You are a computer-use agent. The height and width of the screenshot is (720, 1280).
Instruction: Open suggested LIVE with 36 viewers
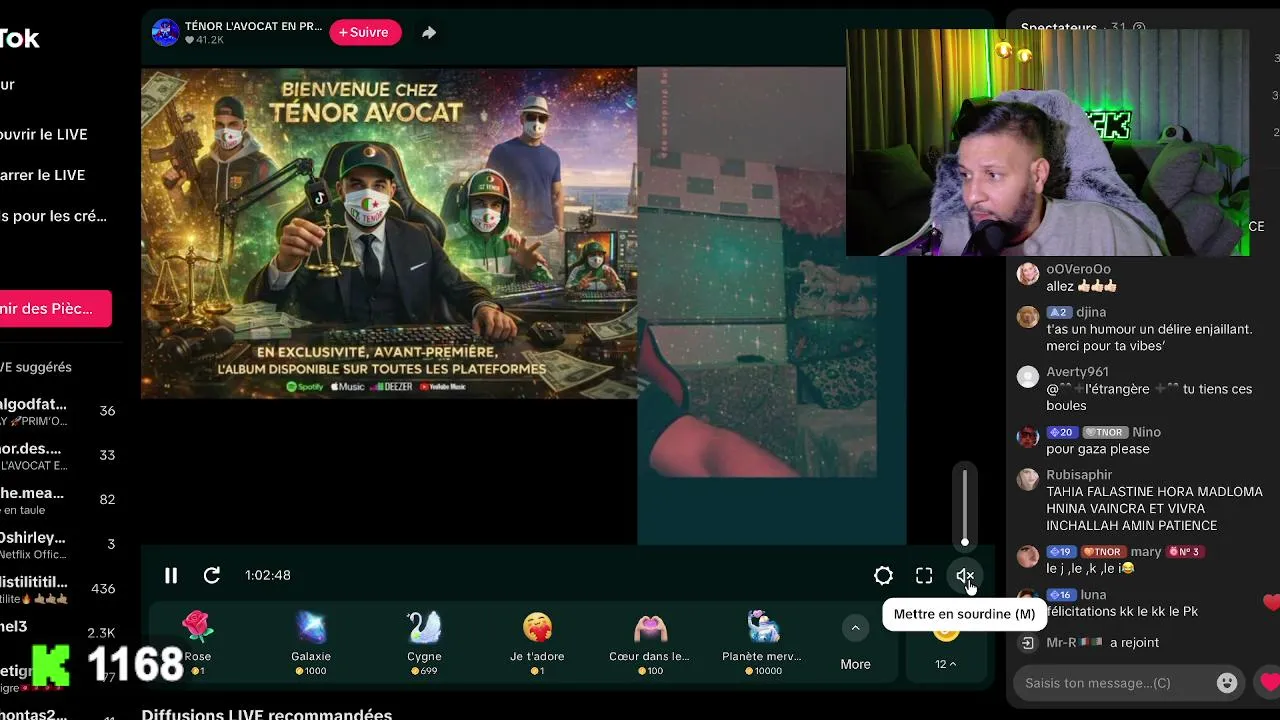click(60, 411)
